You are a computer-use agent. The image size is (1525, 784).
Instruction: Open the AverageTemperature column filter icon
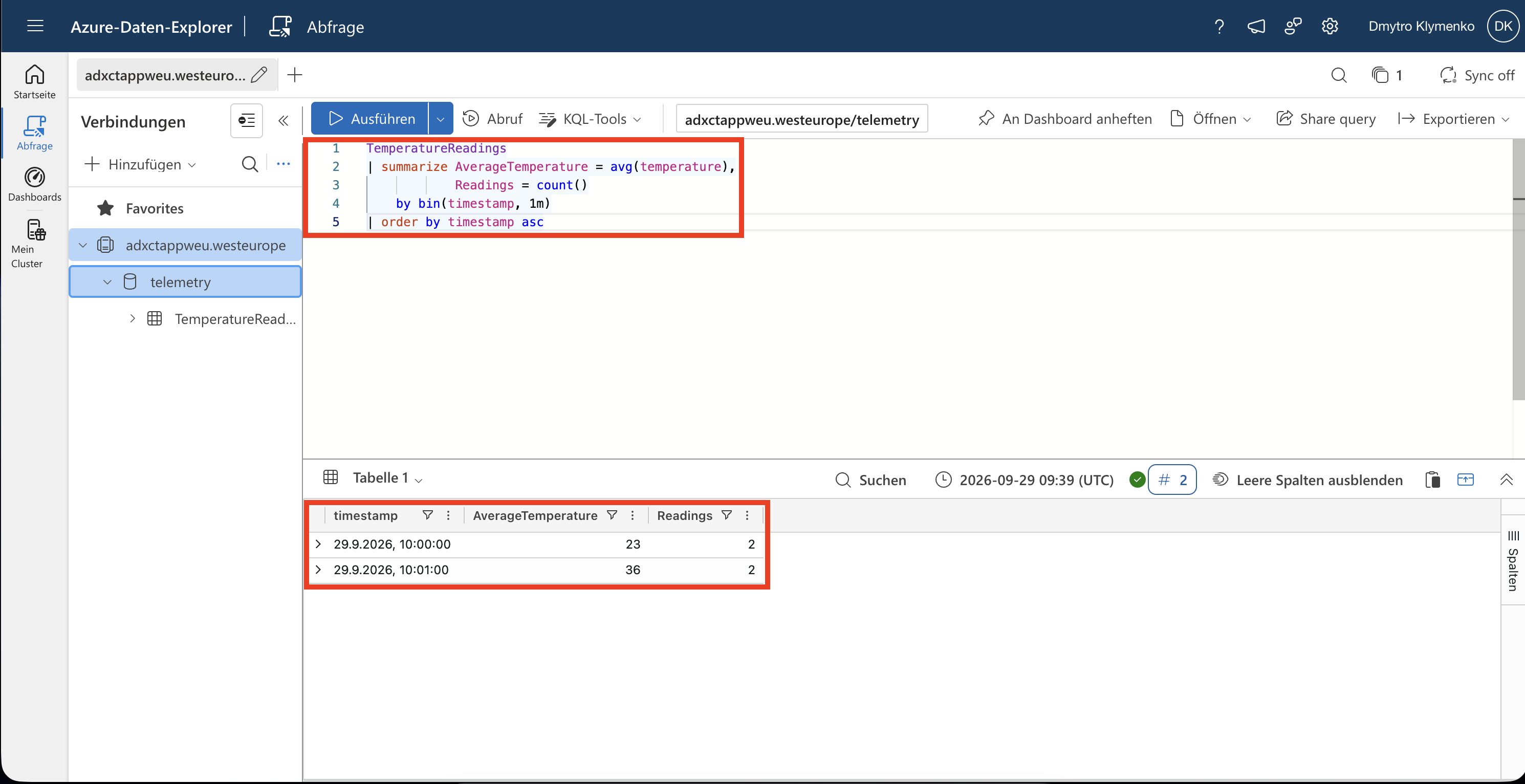click(x=612, y=515)
